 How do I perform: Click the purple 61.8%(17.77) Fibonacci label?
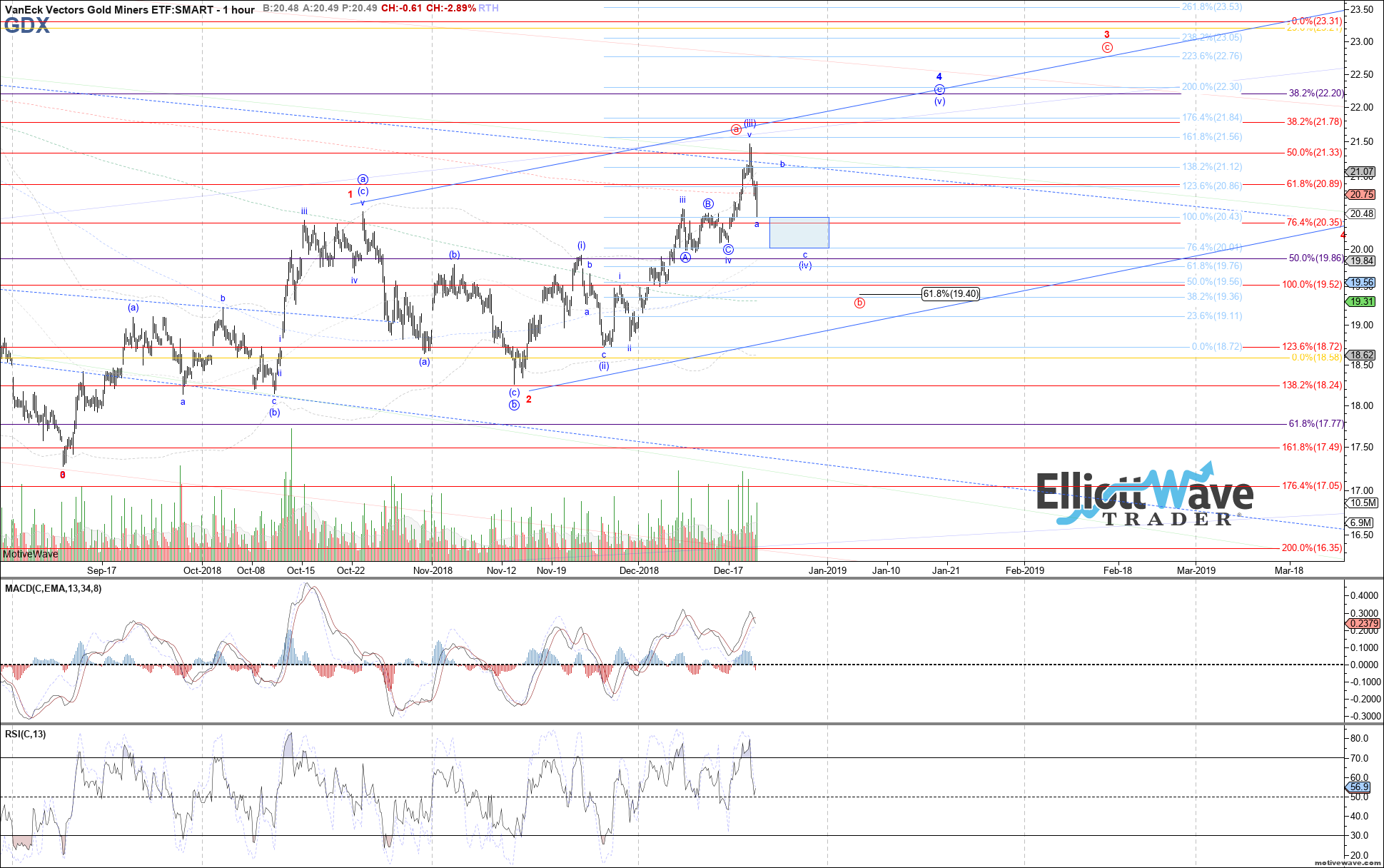1315,424
